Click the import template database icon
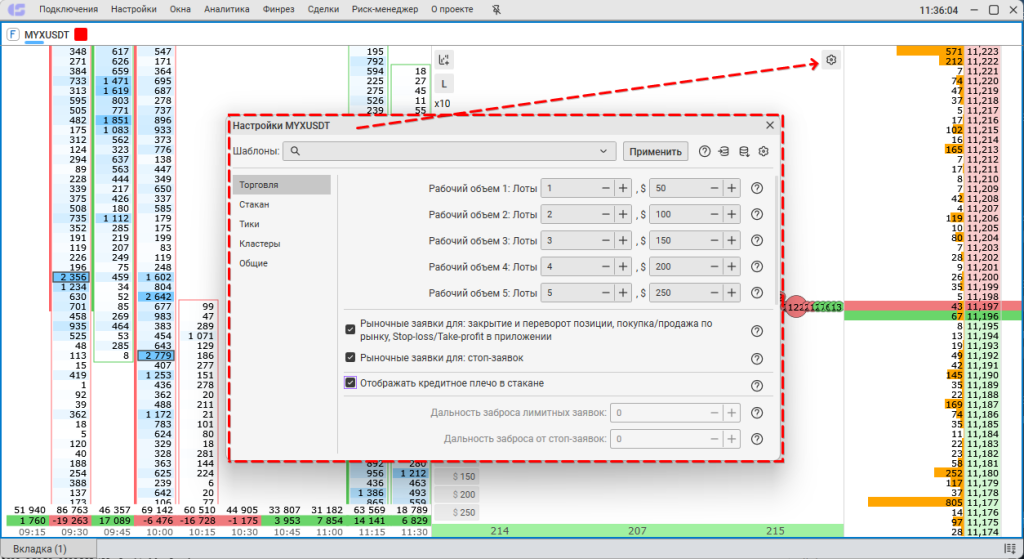 point(724,152)
